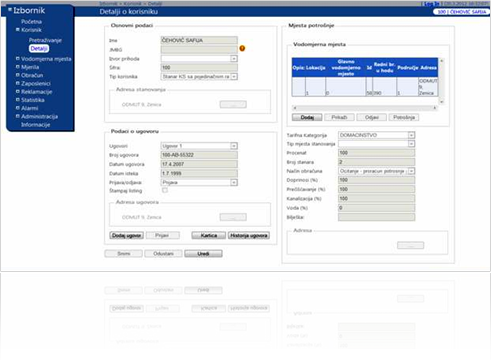The width and height of the screenshot is (491, 360).
Task: Go to Početna in the menu
Action: (x=31, y=22)
